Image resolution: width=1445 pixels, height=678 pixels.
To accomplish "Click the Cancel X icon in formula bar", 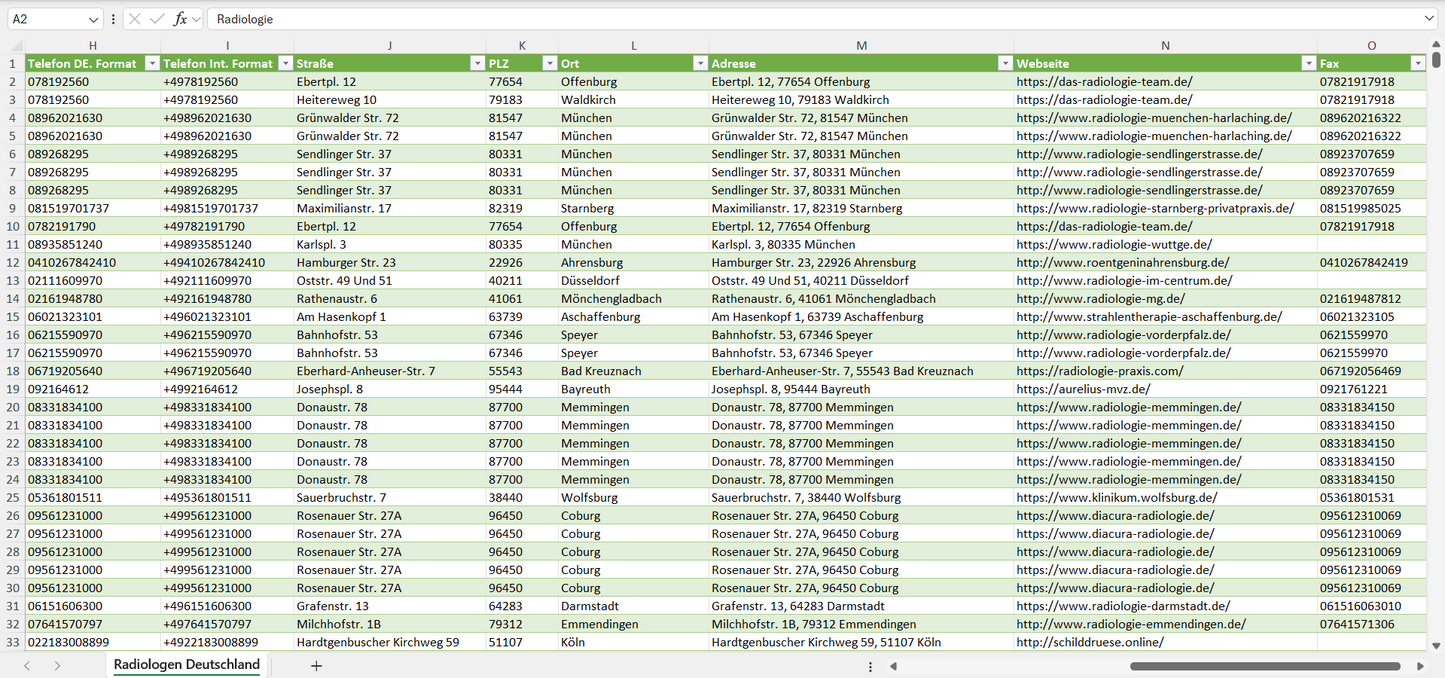I will pyautogui.click(x=135, y=19).
